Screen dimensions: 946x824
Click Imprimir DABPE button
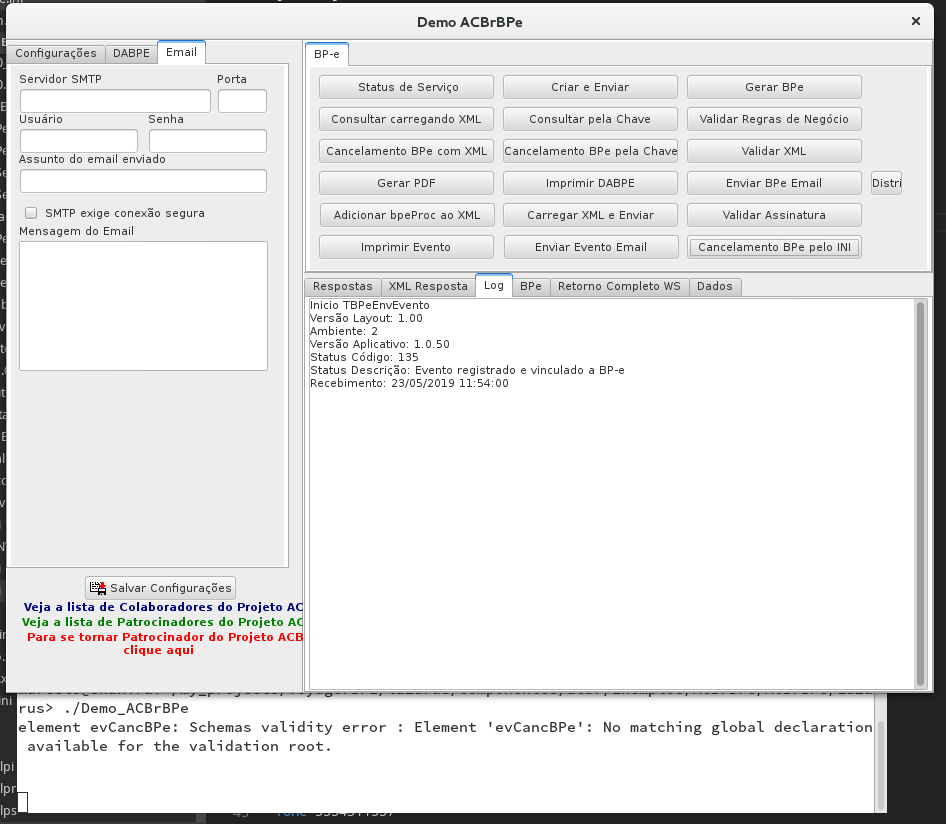pos(590,183)
